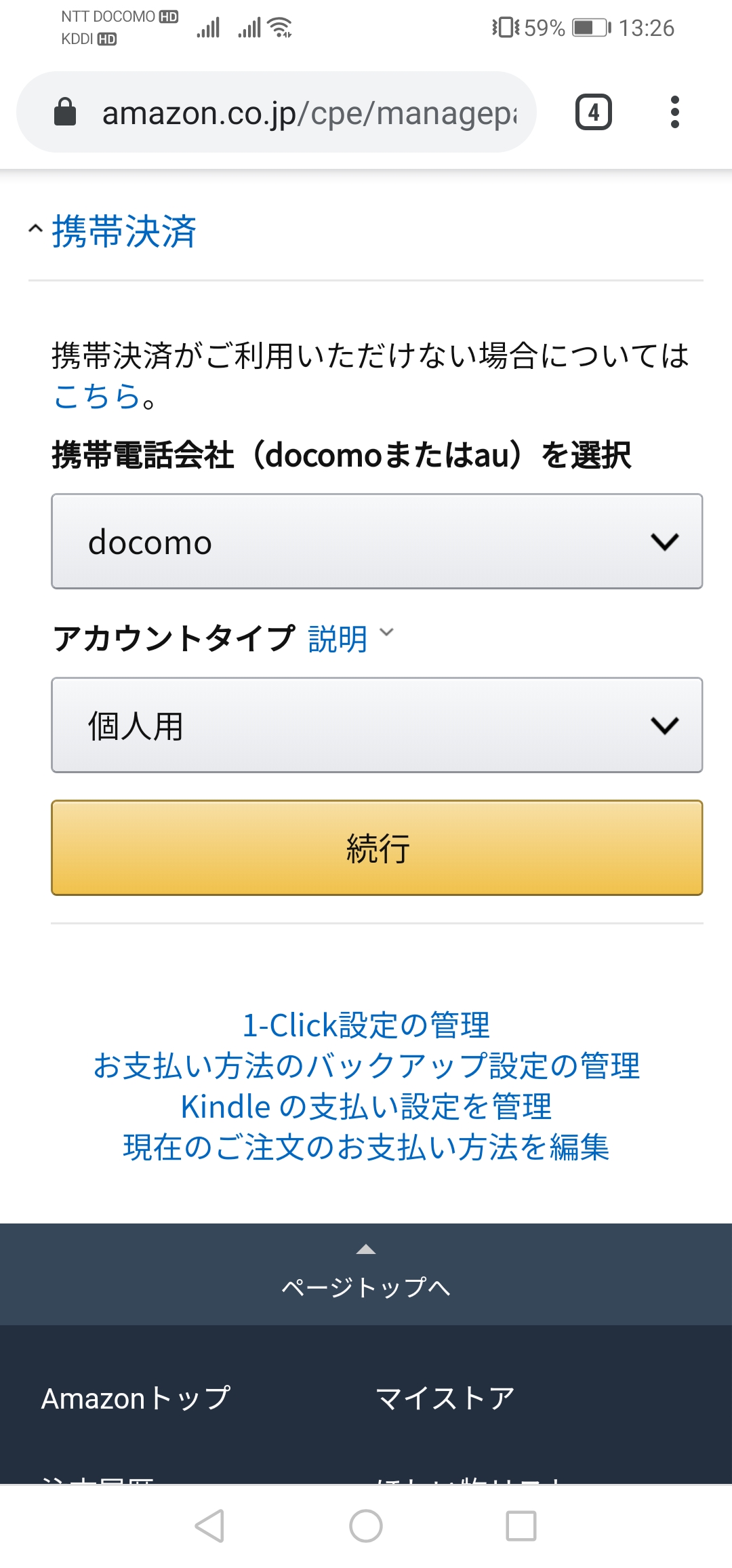Image resolution: width=732 pixels, height=1568 pixels.
Task: Open the 個人用 account type dropdown
Action: click(377, 725)
